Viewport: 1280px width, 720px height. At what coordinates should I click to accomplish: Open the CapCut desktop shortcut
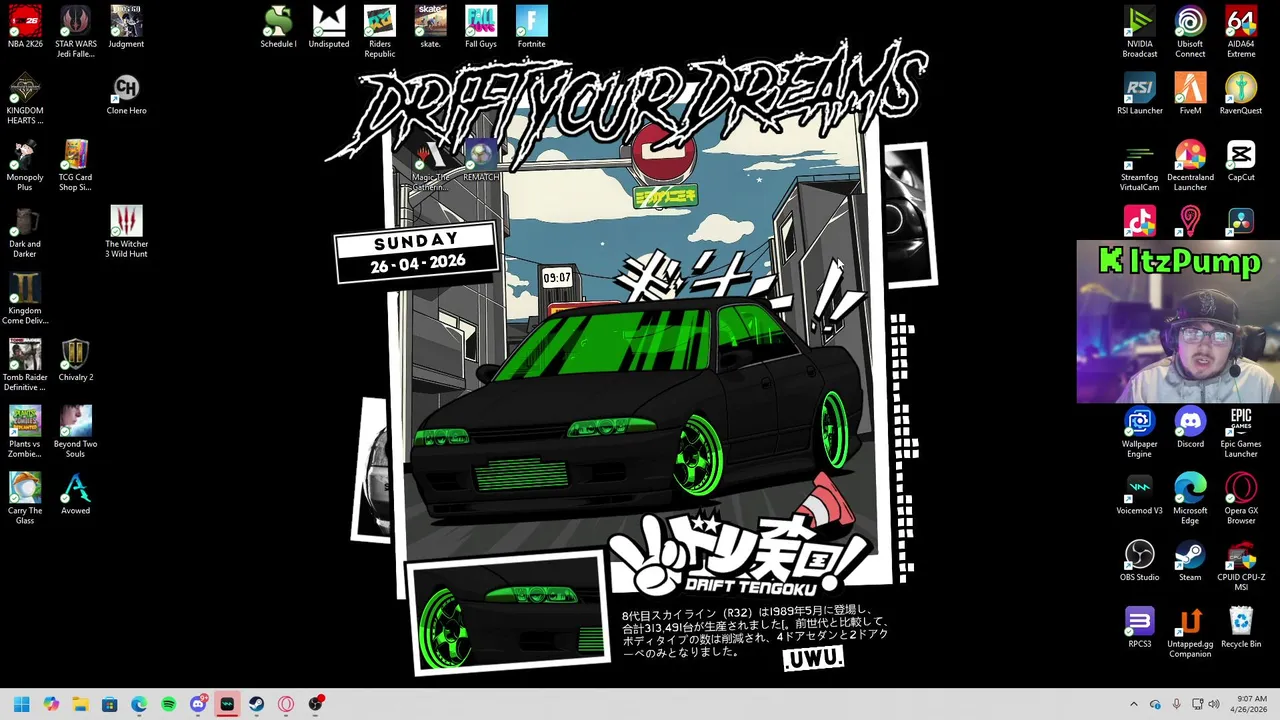[1241, 161]
